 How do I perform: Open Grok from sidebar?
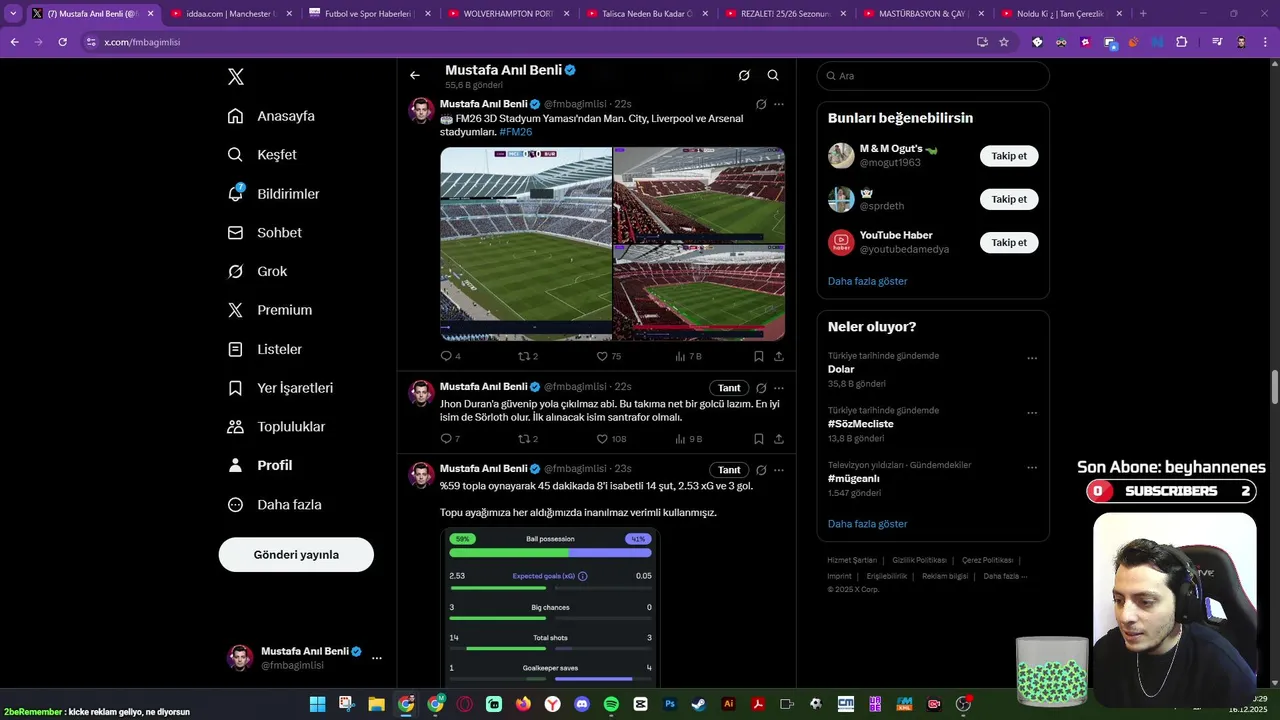pos(257,271)
